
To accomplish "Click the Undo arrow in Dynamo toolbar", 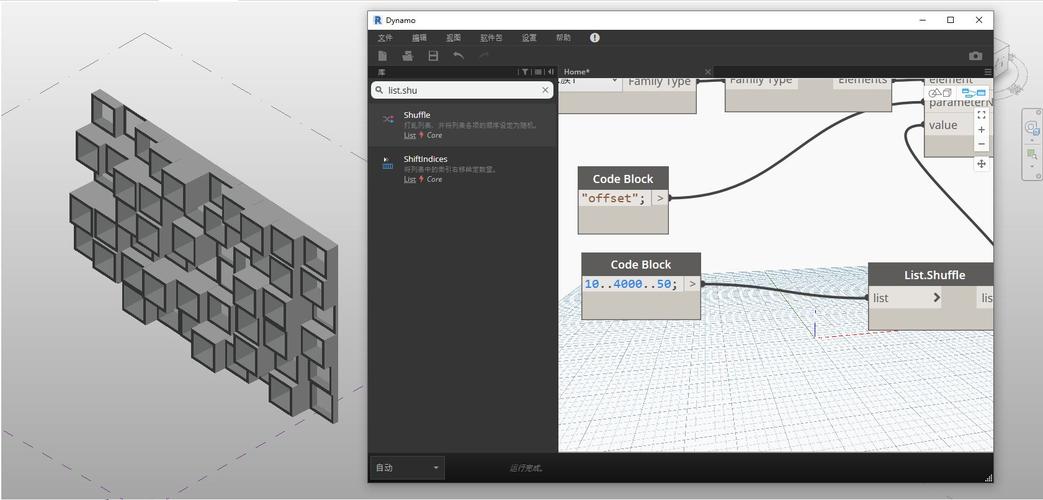I will tap(458, 56).
